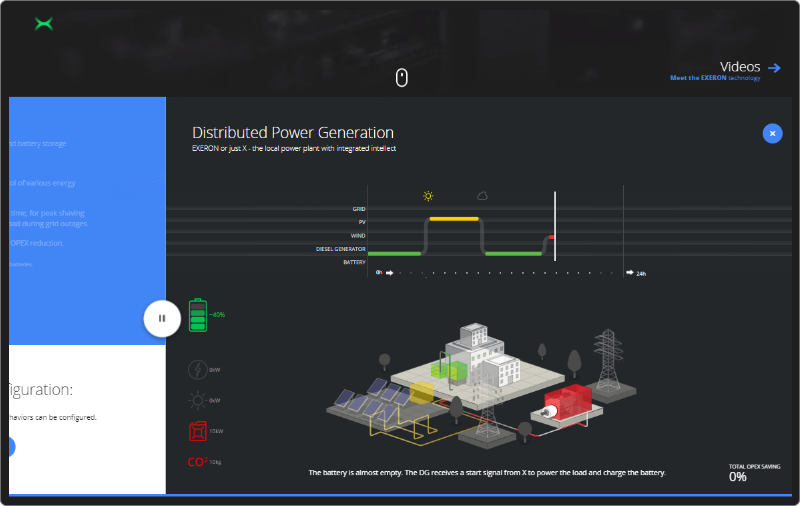800x506 pixels.
Task: Select the GRID row label
Action: (x=359, y=209)
